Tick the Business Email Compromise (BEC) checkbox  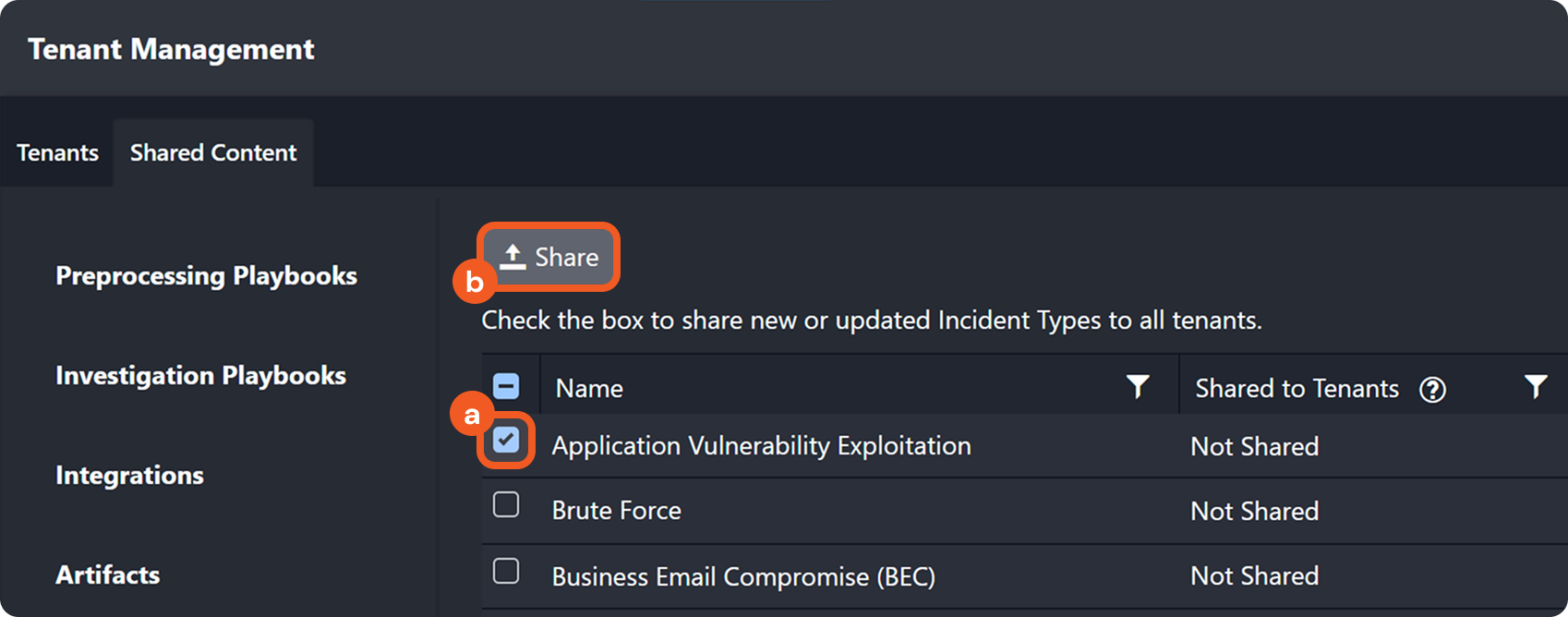(506, 572)
